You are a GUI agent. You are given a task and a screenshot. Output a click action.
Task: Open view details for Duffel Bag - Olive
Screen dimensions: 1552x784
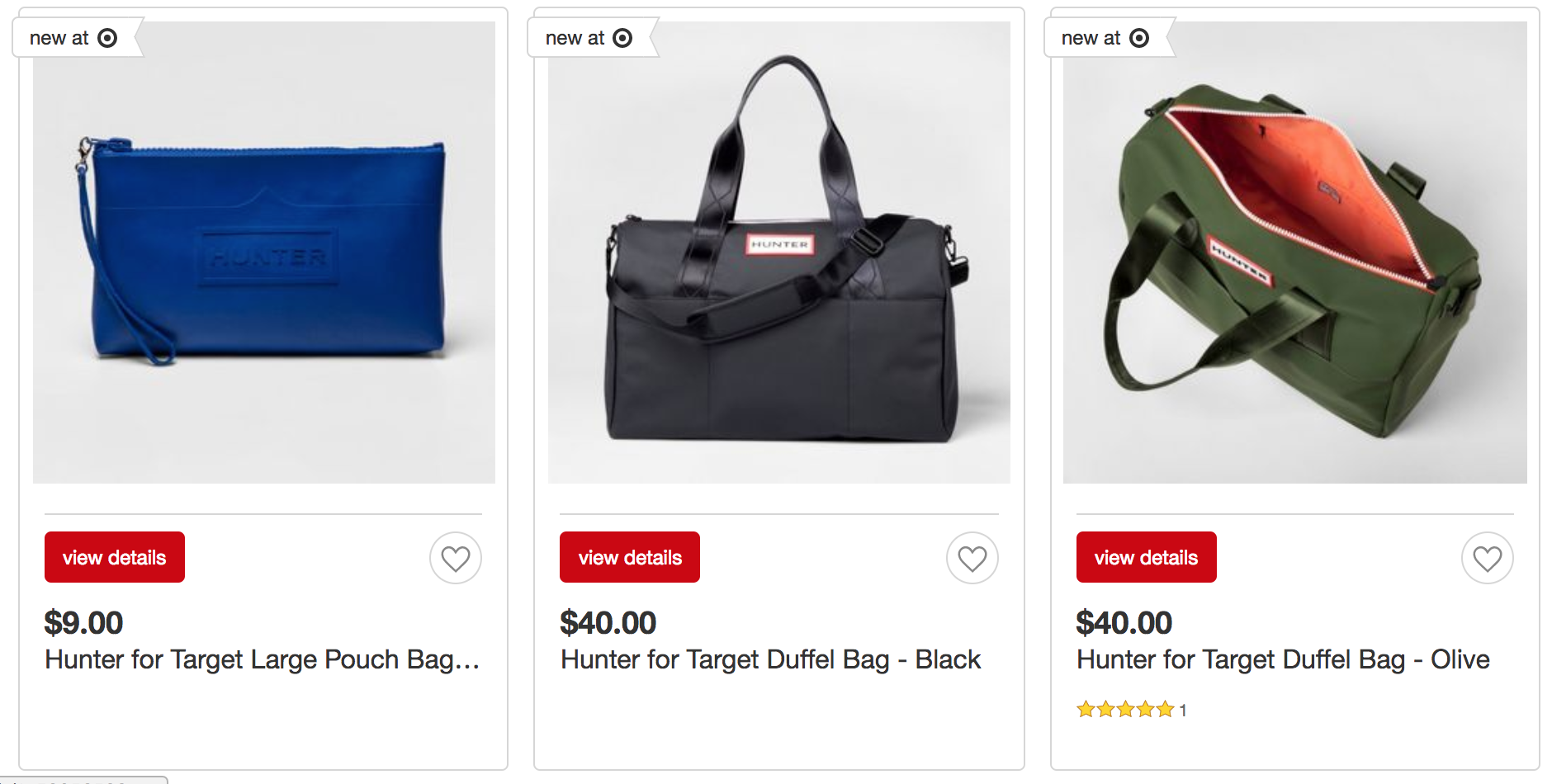[1147, 557]
